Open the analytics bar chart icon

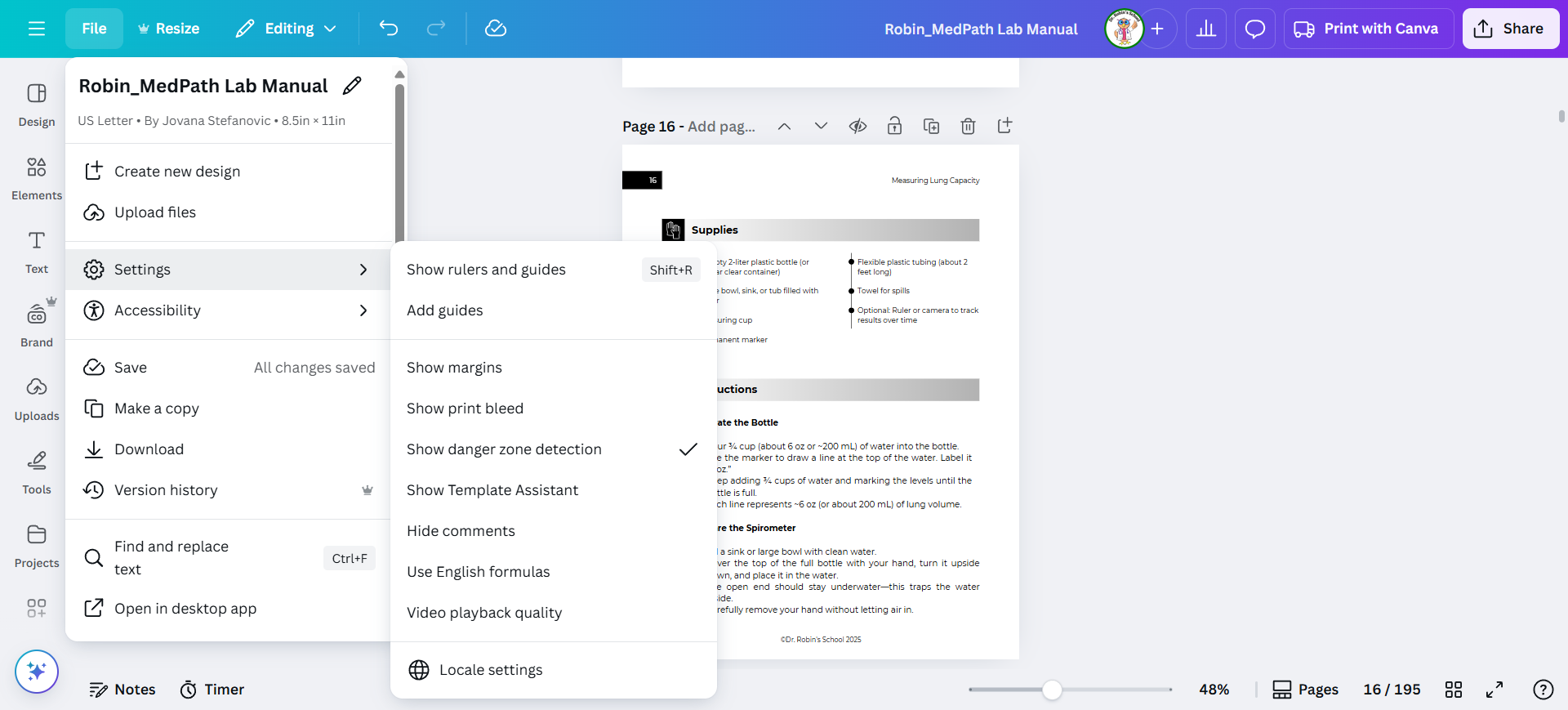pos(1206,29)
